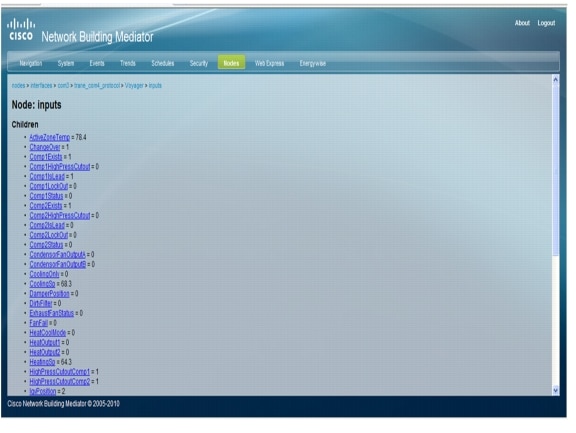
Task: Open the 'trane_com4_protocol' breadcrumb
Action: point(97,86)
